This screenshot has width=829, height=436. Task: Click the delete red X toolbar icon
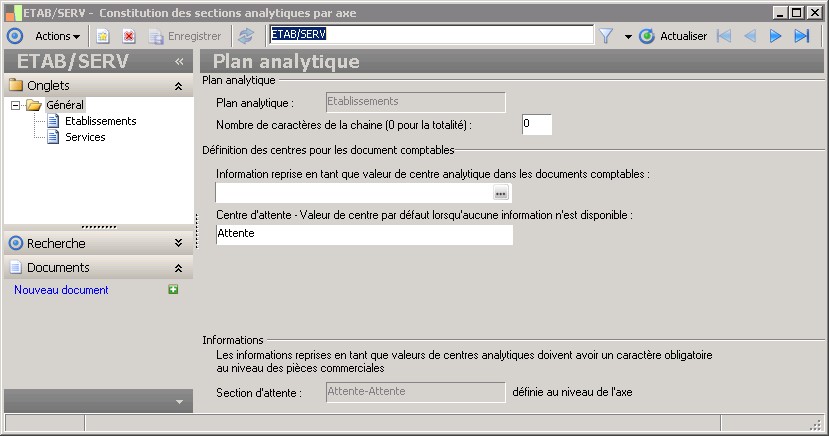pyautogui.click(x=128, y=36)
